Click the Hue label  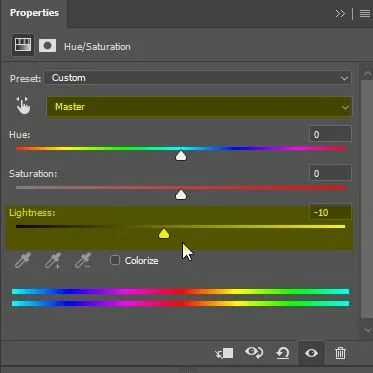click(x=20, y=135)
